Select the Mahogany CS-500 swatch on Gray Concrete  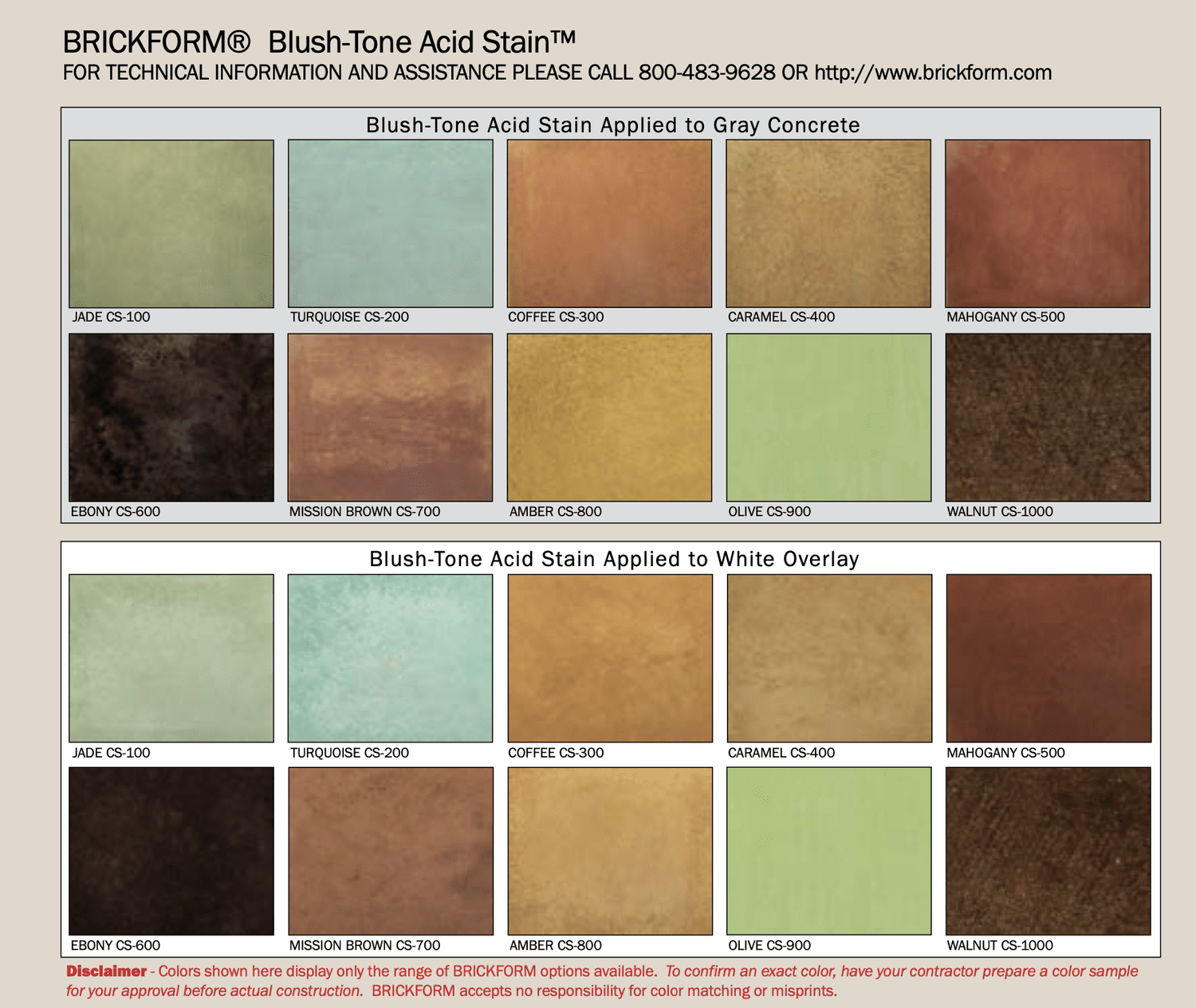(x=1048, y=224)
